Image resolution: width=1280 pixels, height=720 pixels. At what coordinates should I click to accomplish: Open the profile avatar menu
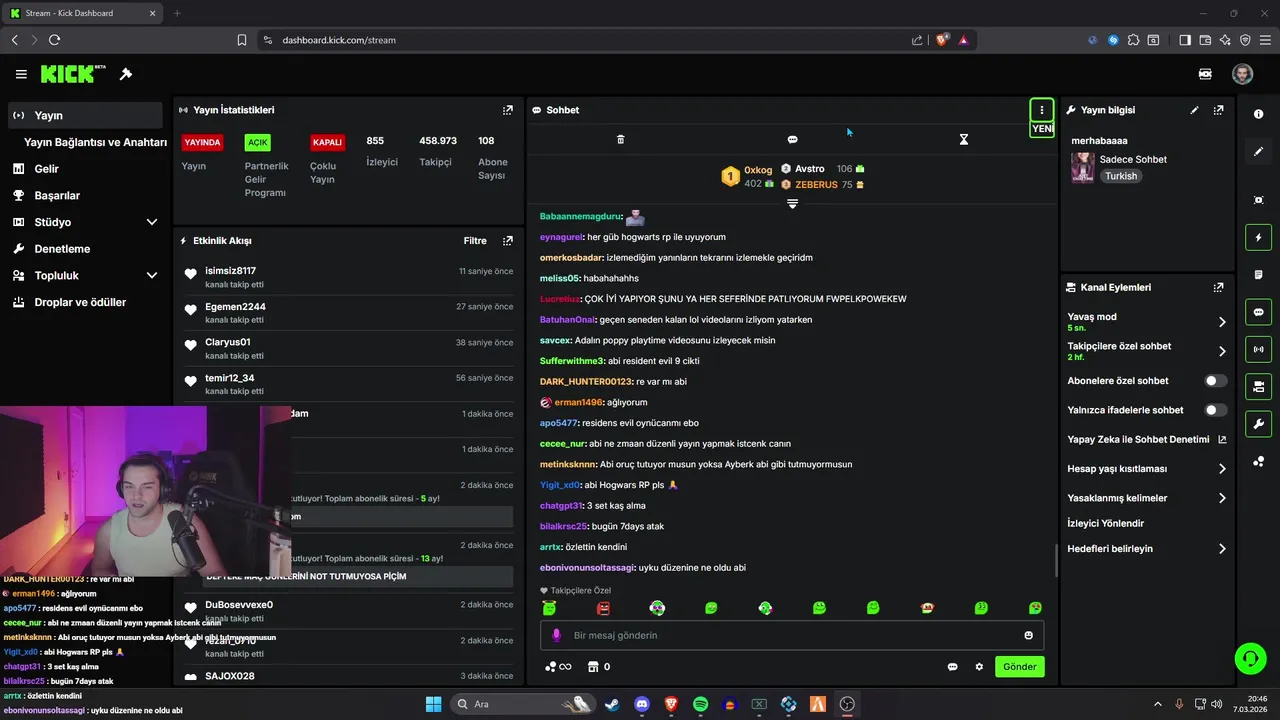[1242, 74]
